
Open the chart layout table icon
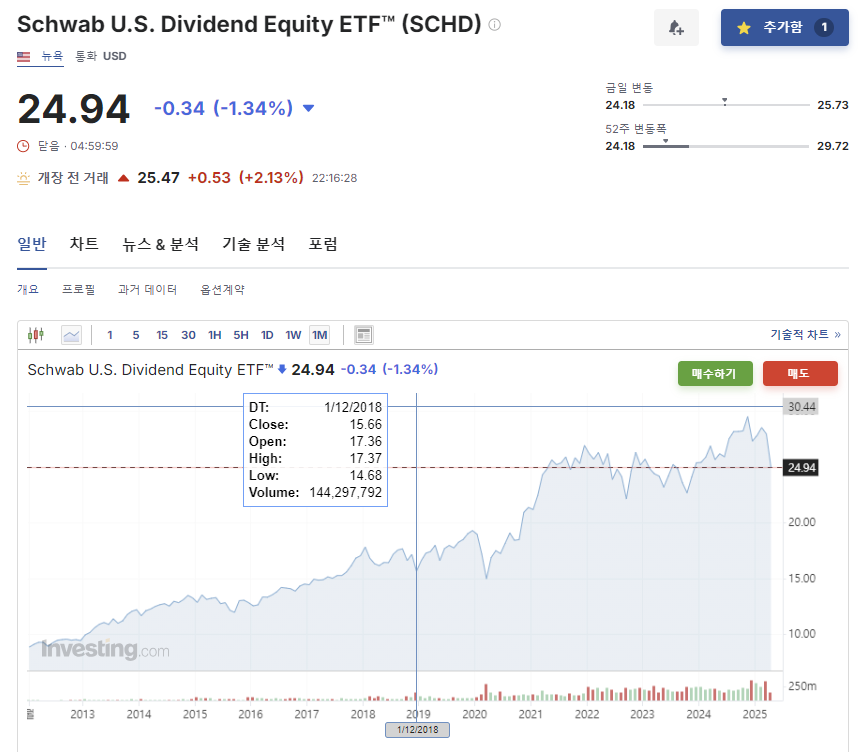[x=363, y=335]
